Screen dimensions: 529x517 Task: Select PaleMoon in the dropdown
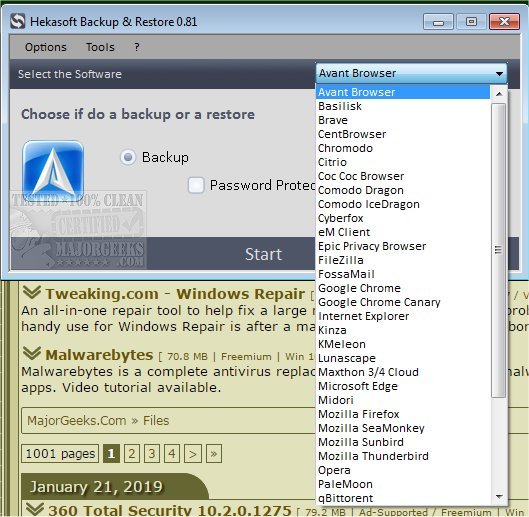coord(403,484)
